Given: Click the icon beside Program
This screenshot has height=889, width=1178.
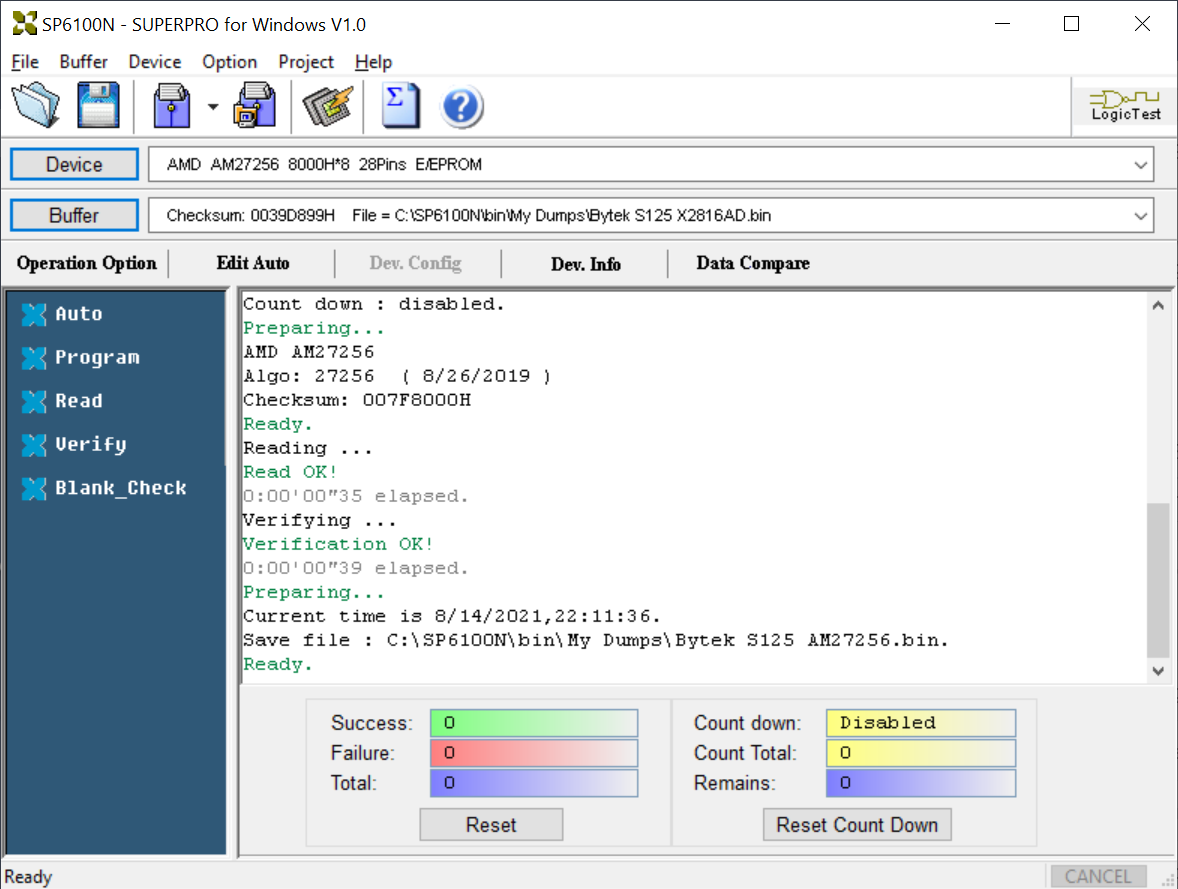Looking at the screenshot, I should [x=34, y=358].
